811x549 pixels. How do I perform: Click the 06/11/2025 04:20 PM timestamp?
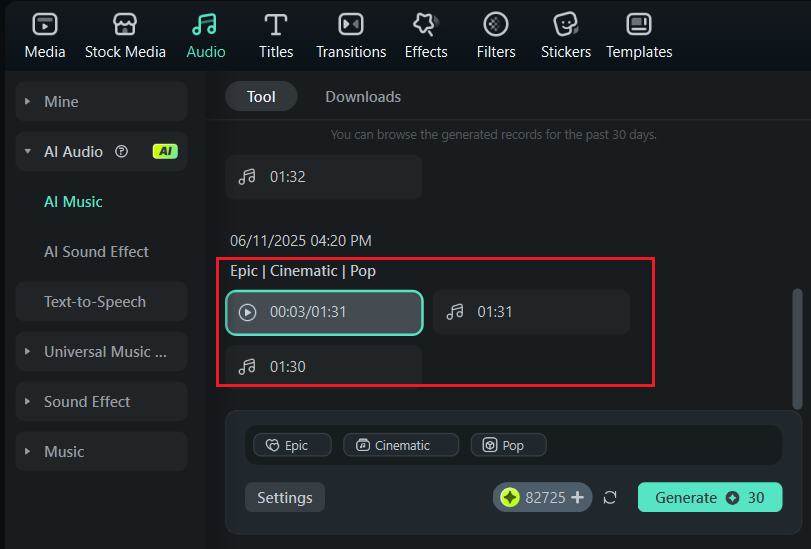coord(301,241)
